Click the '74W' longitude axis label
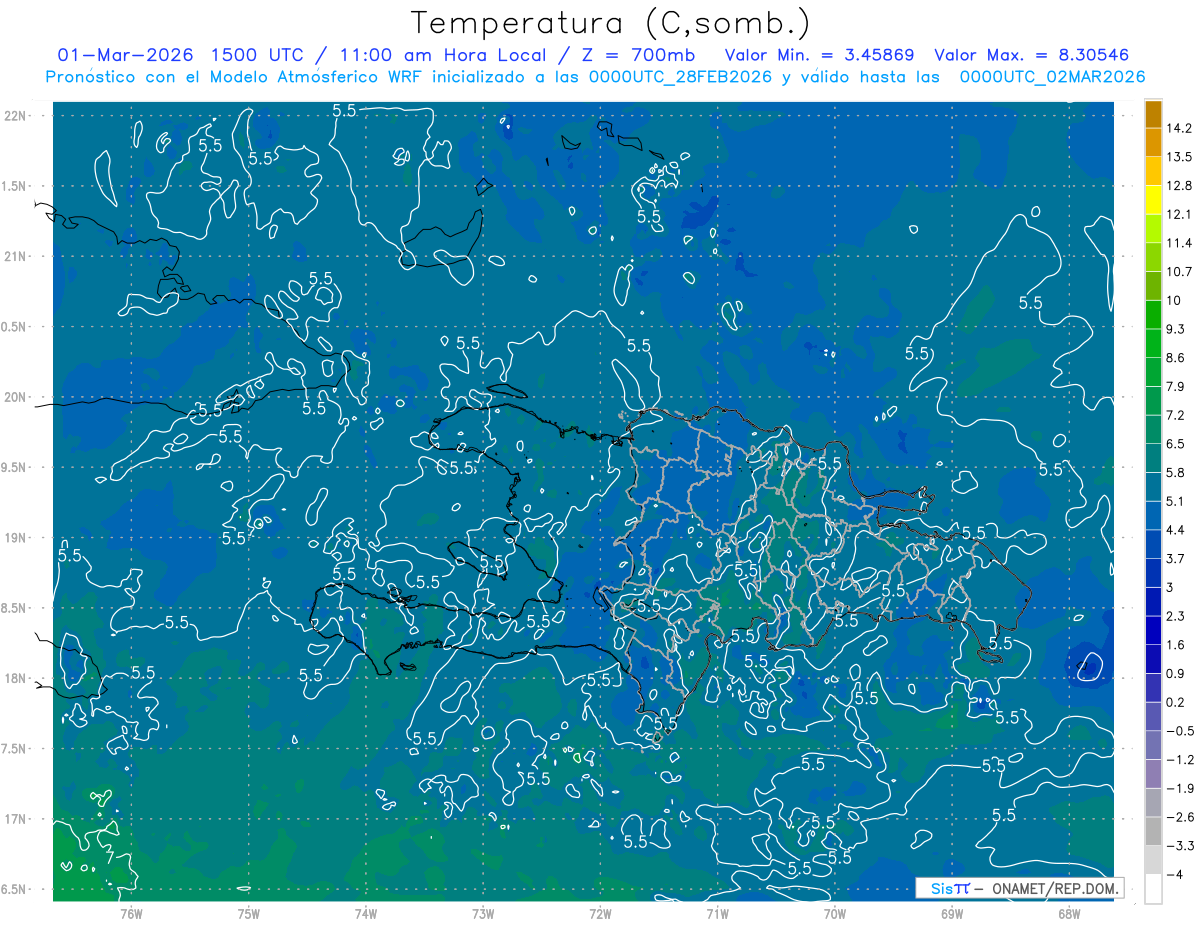 pos(366,913)
